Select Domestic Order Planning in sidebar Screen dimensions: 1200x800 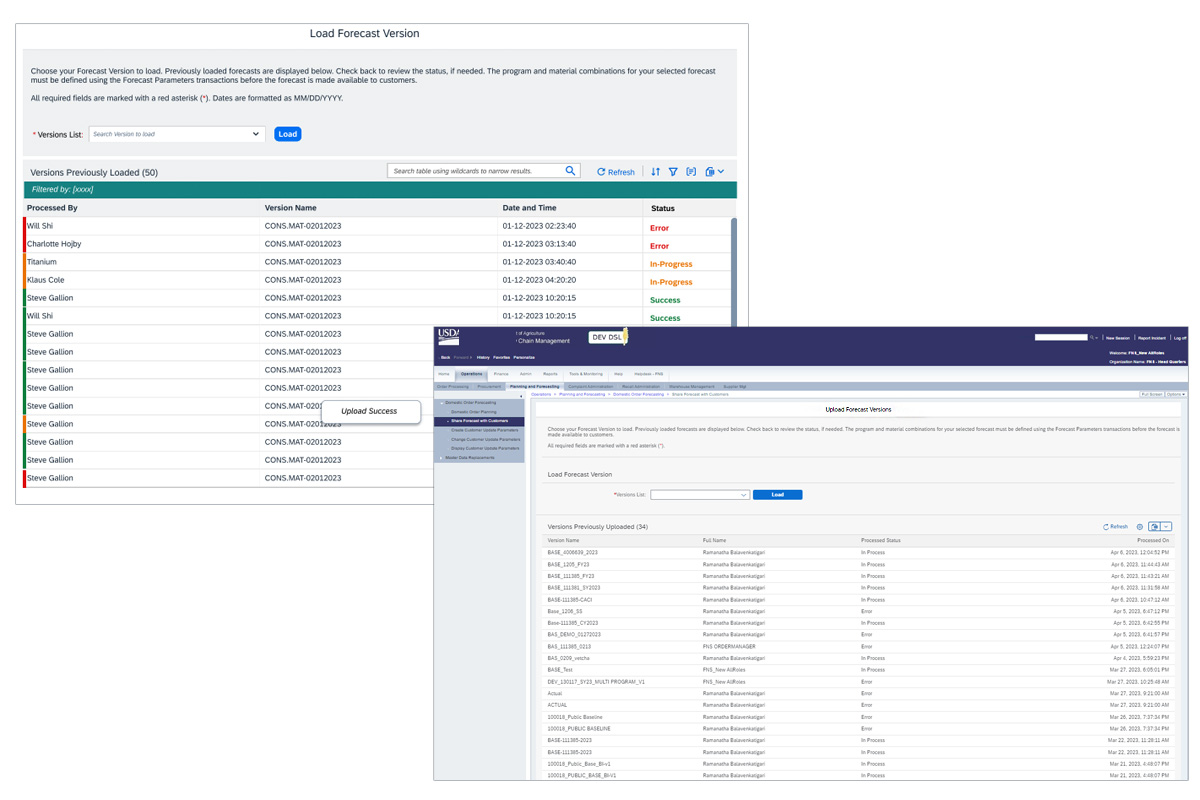coord(473,411)
